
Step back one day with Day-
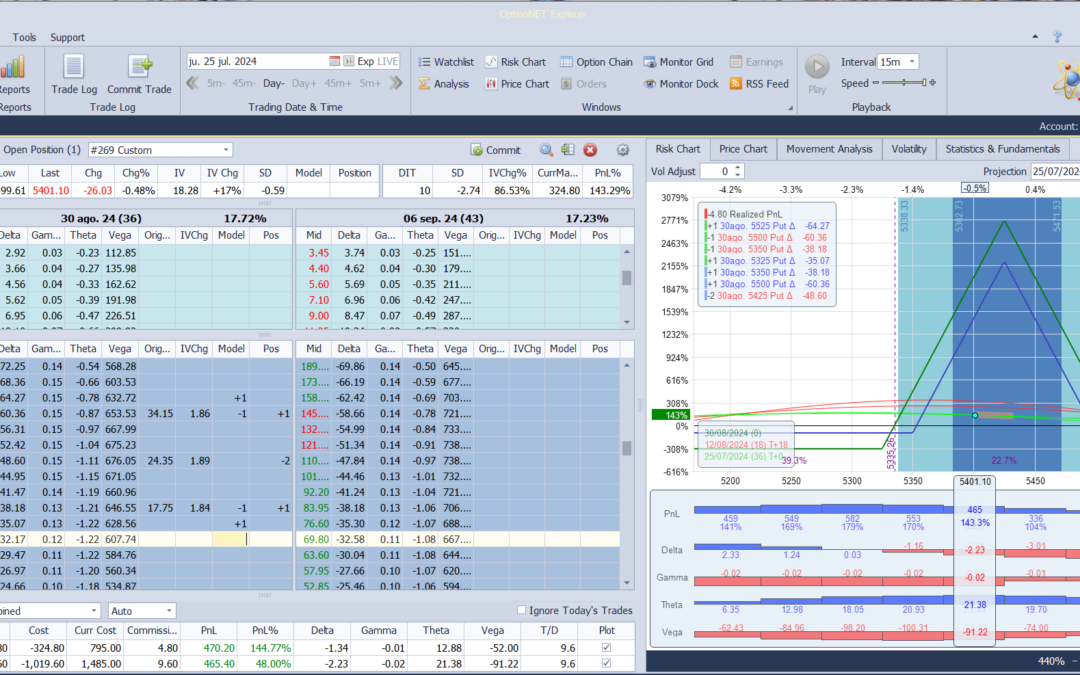click(x=274, y=84)
